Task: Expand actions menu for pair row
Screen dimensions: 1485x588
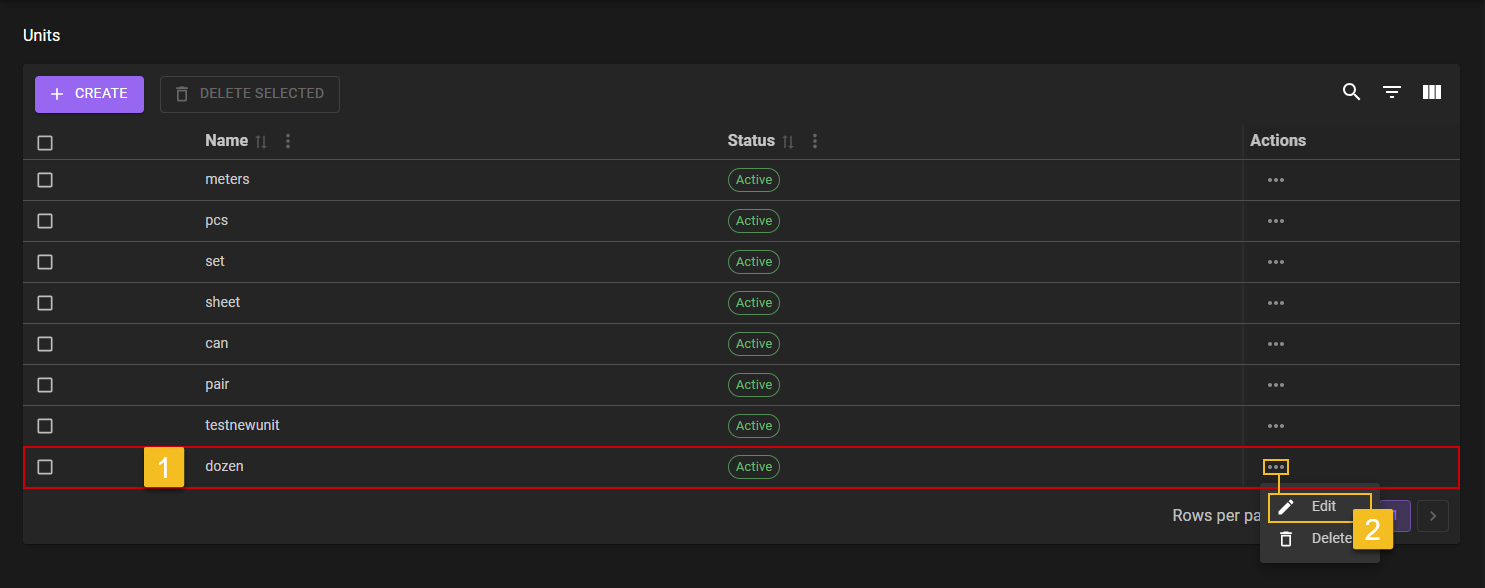Action: click(1275, 385)
